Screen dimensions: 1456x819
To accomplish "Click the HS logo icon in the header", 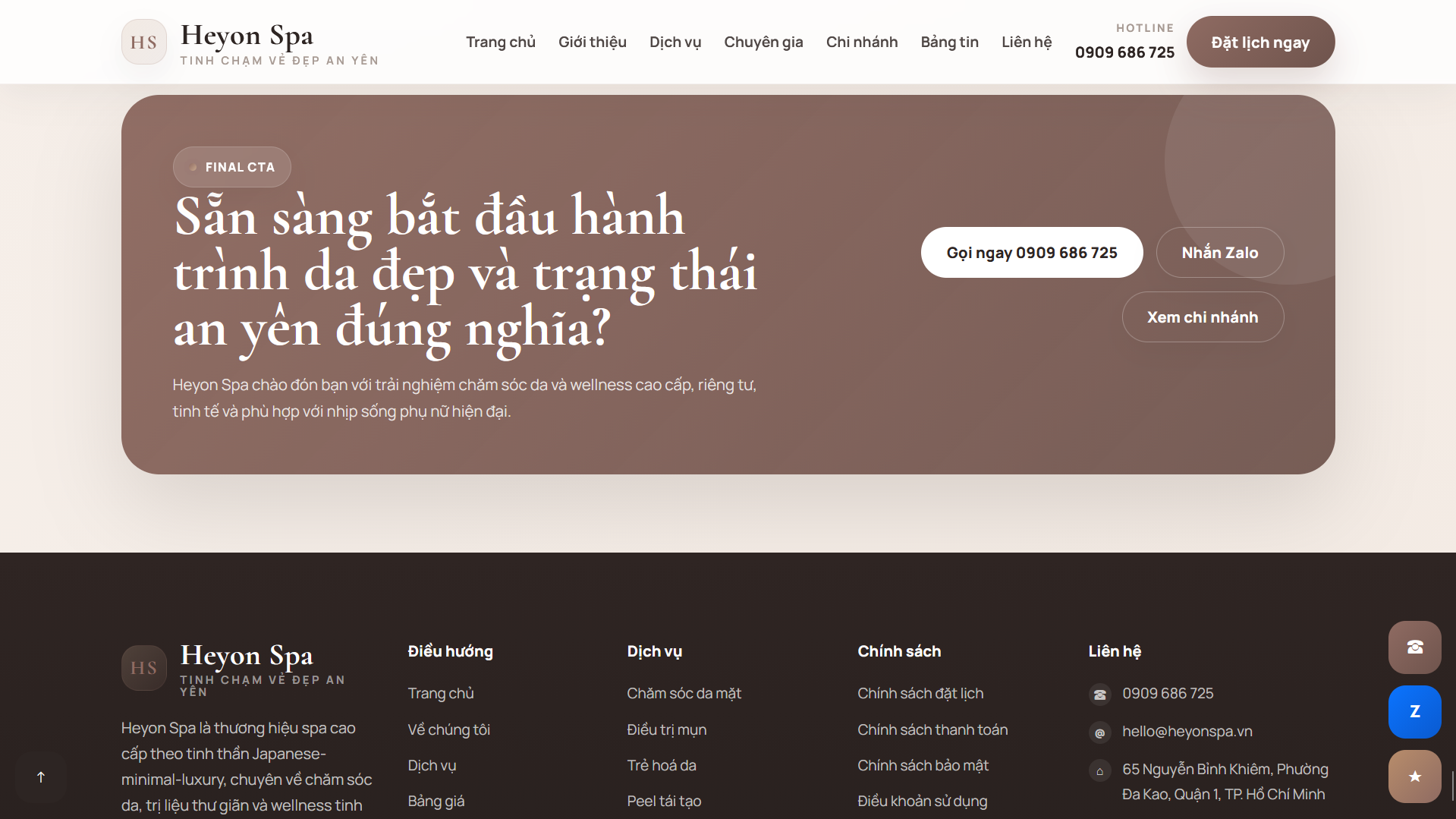I will coord(143,42).
